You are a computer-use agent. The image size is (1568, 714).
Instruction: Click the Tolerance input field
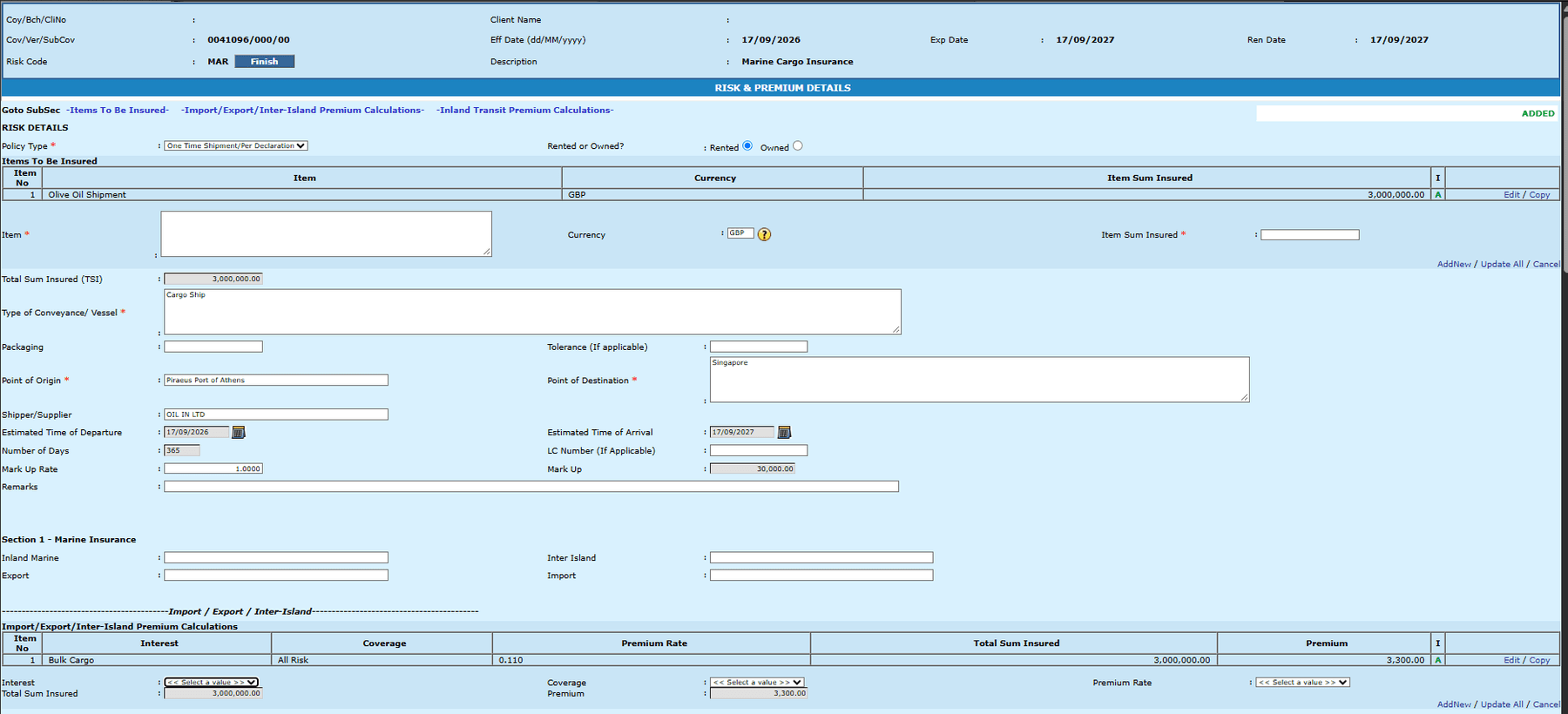coord(759,347)
